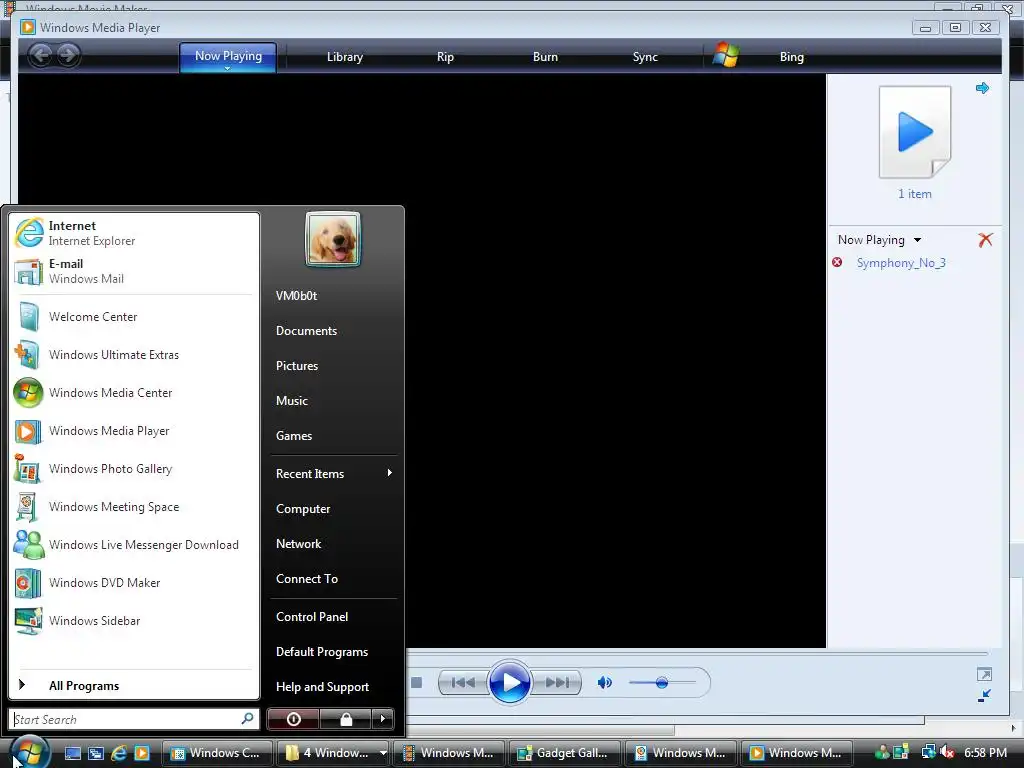Click the Media Player volume slider

tap(662, 682)
